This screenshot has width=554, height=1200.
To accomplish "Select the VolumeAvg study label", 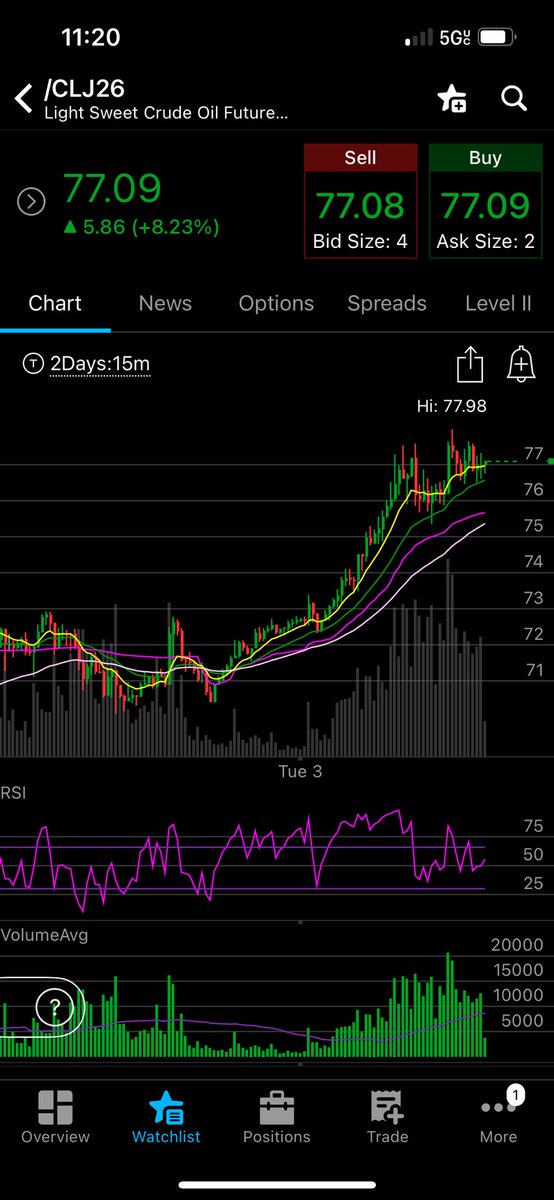I will [43, 934].
